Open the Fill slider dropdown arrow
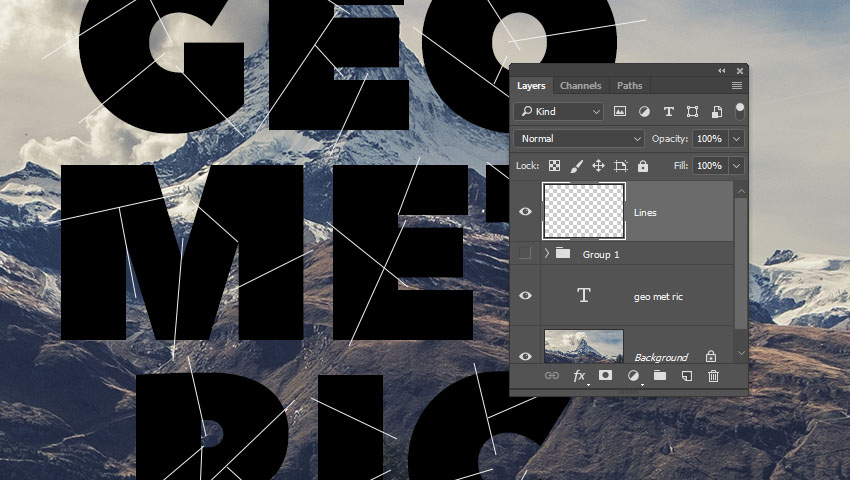 737,165
